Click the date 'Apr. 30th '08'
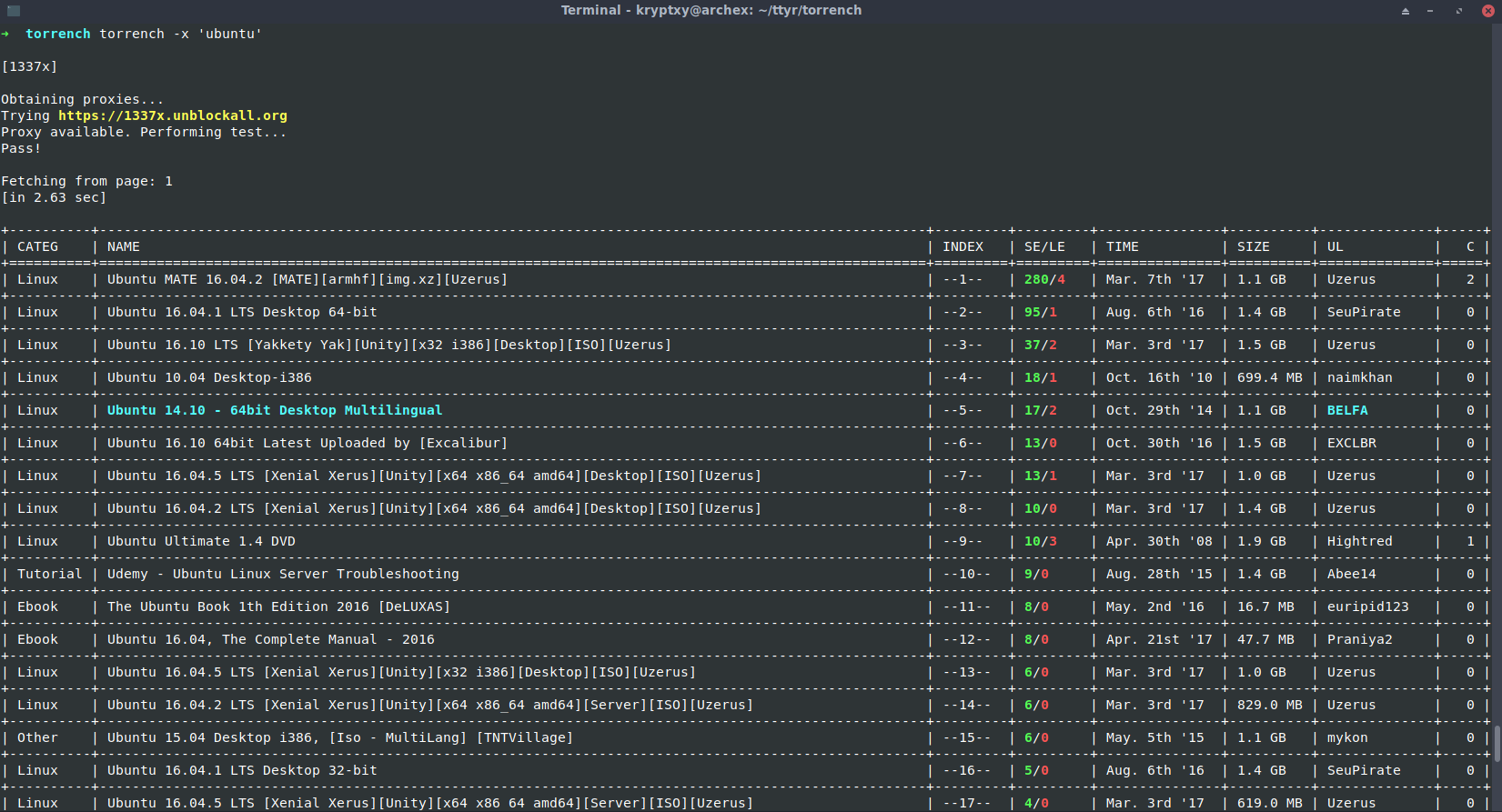This screenshot has width=1502, height=812. pos(1159,541)
